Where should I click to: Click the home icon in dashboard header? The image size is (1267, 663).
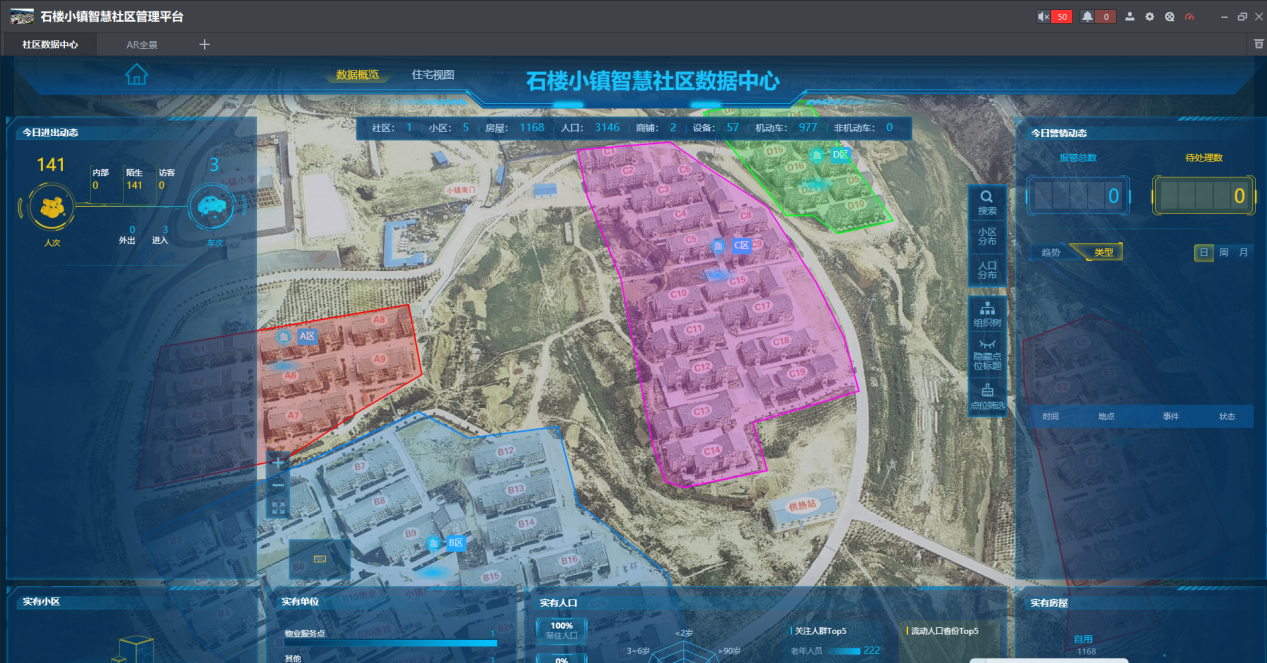137,74
